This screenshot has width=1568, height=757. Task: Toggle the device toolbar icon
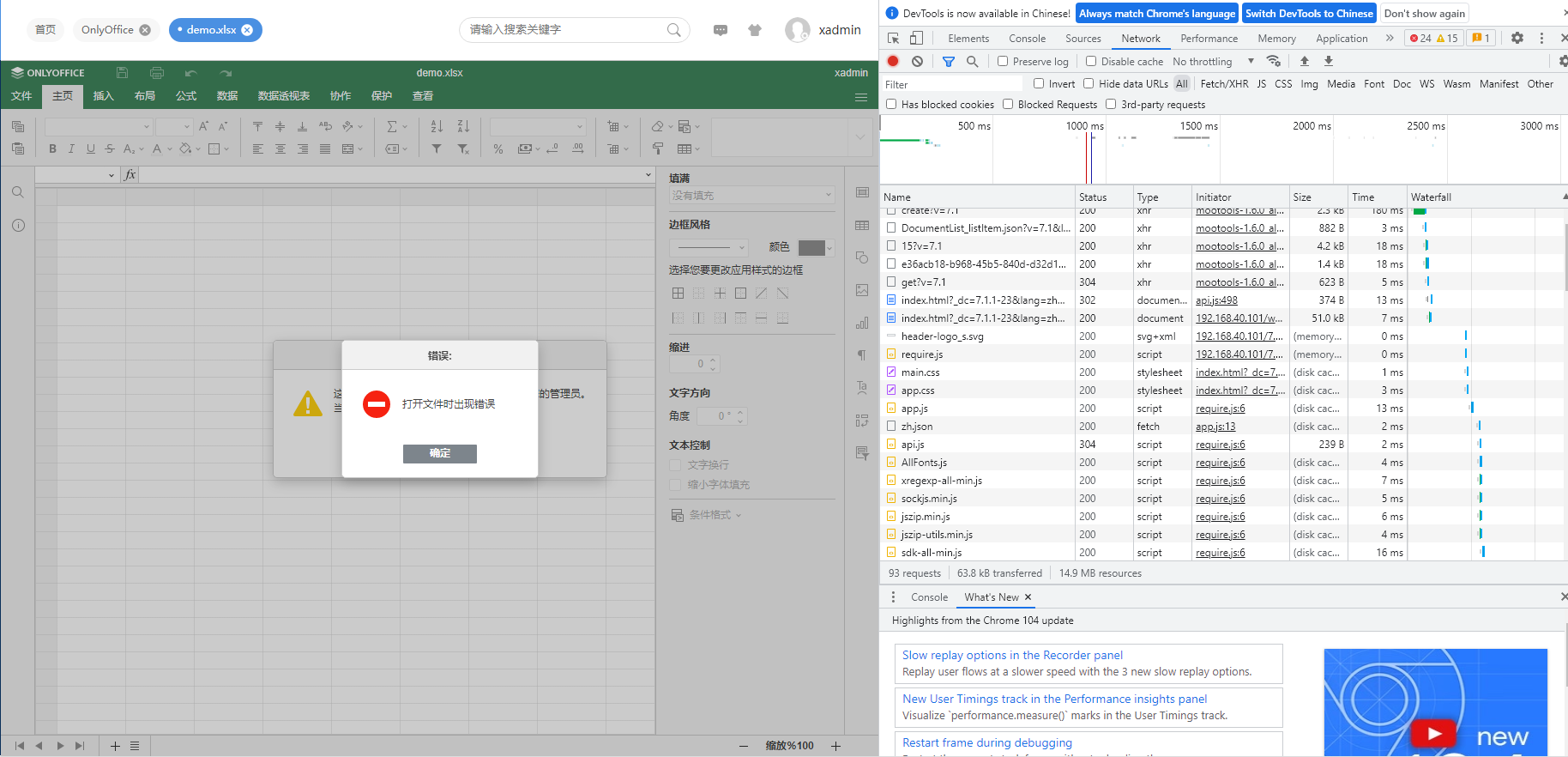tap(916, 38)
